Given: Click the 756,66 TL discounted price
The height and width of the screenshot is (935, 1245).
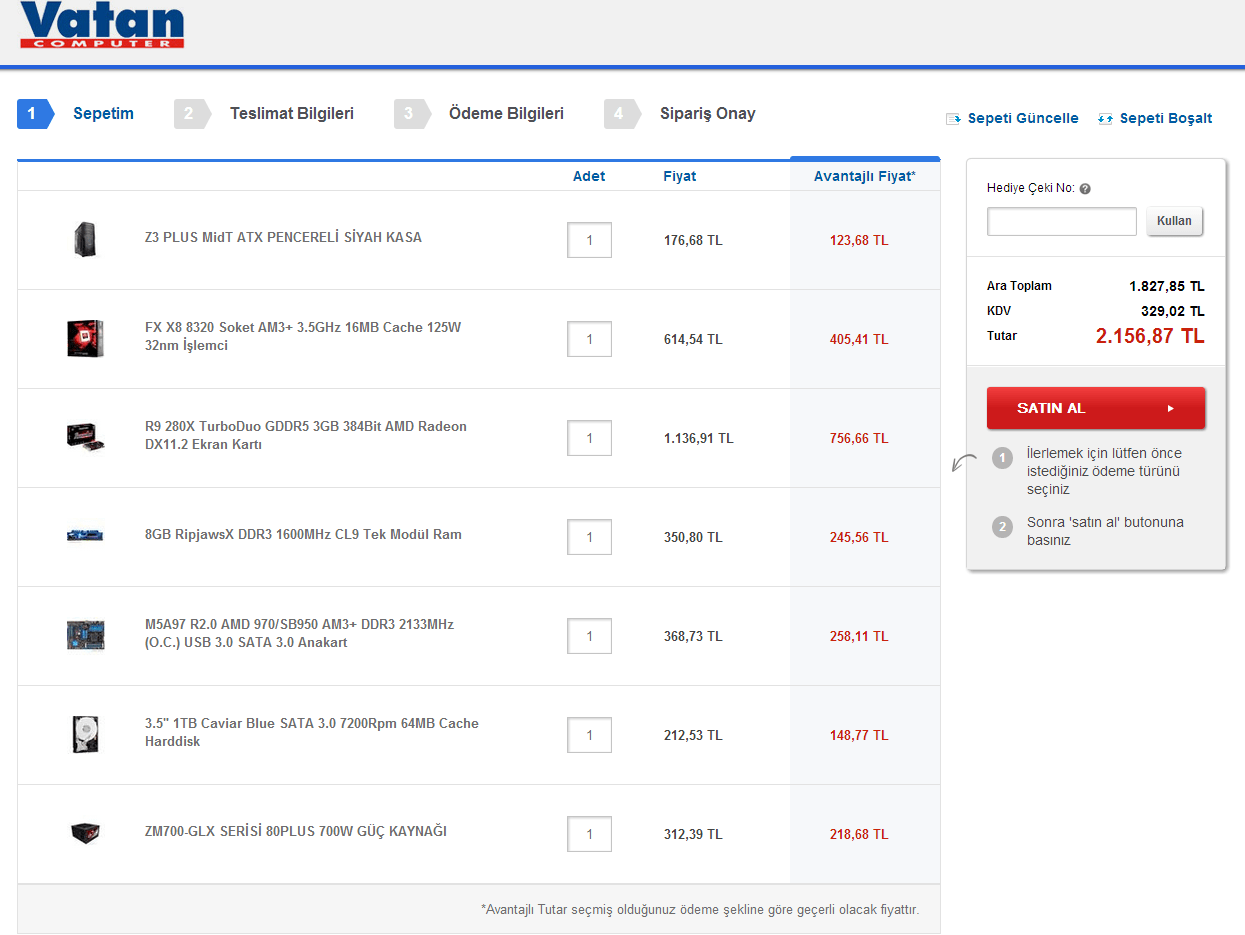Looking at the screenshot, I should tap(859, 438).
